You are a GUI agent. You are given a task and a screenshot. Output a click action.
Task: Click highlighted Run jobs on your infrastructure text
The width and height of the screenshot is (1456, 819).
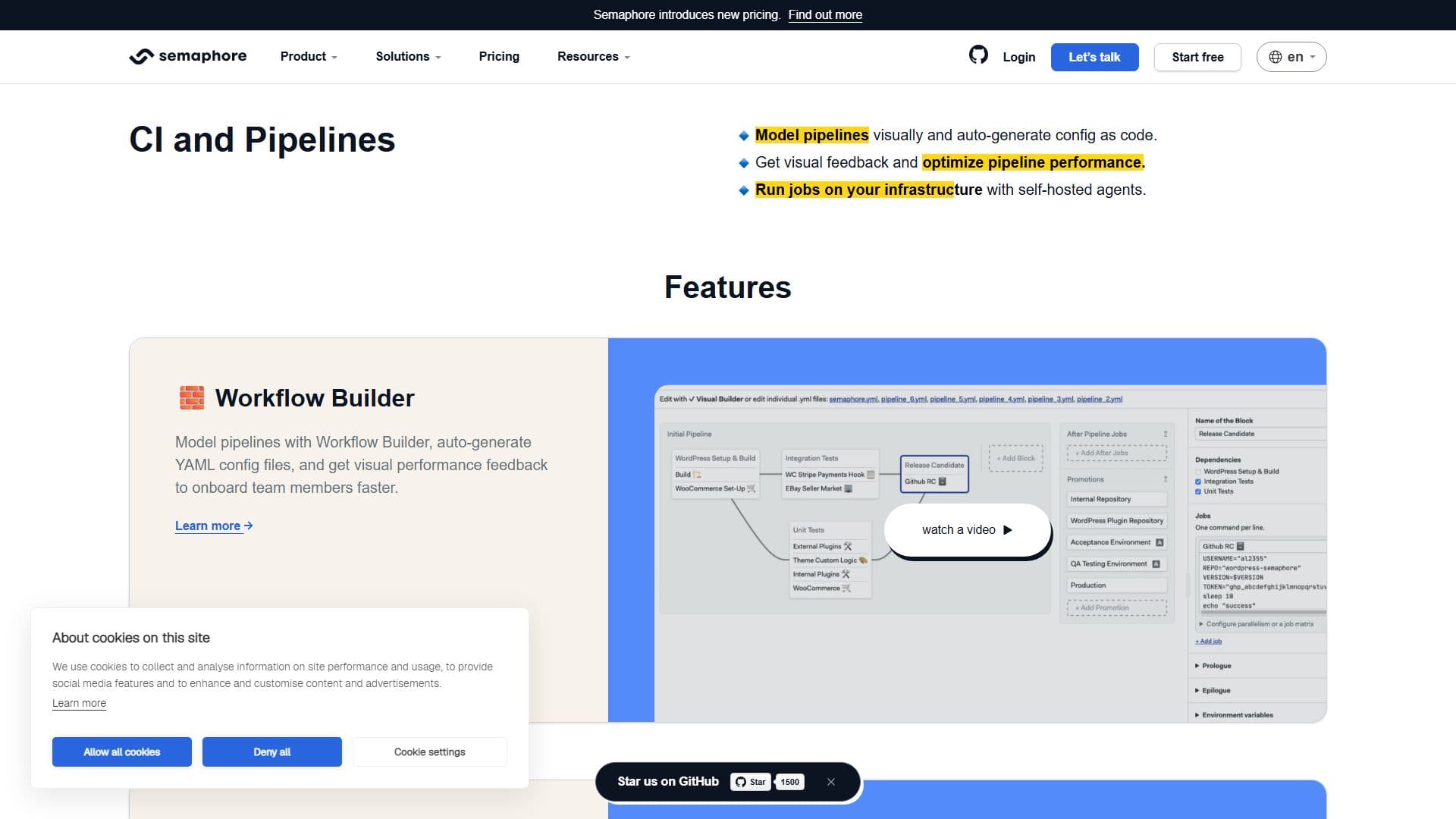868,190
